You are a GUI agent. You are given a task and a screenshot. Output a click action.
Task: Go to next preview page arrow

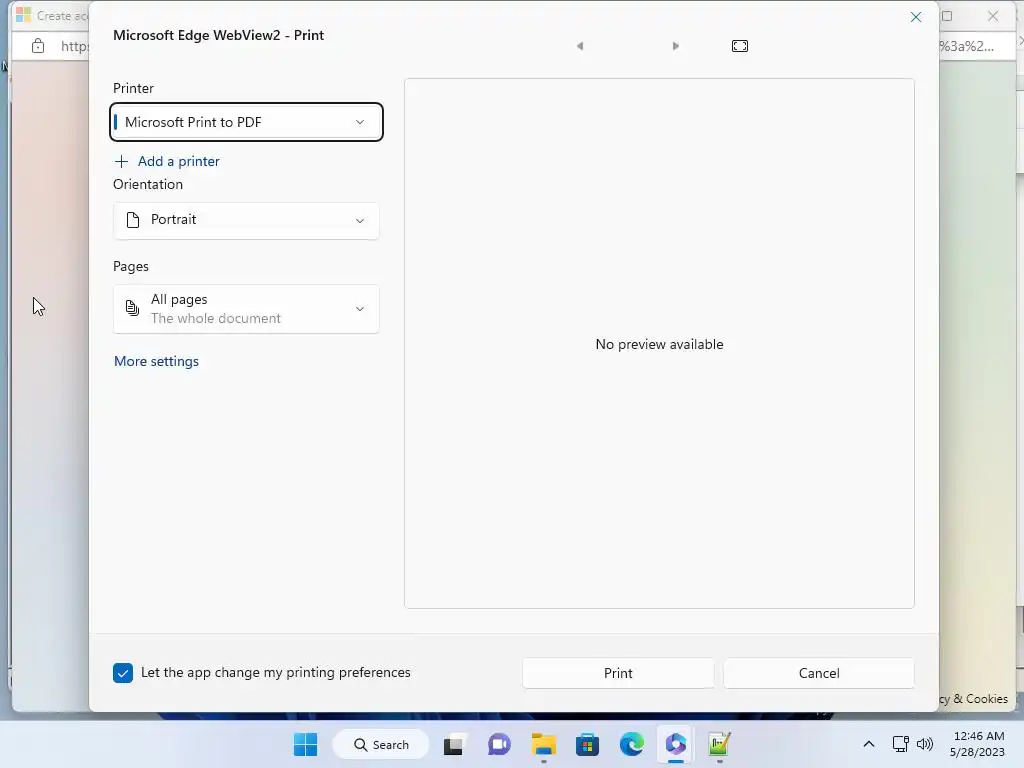[676, 46]
